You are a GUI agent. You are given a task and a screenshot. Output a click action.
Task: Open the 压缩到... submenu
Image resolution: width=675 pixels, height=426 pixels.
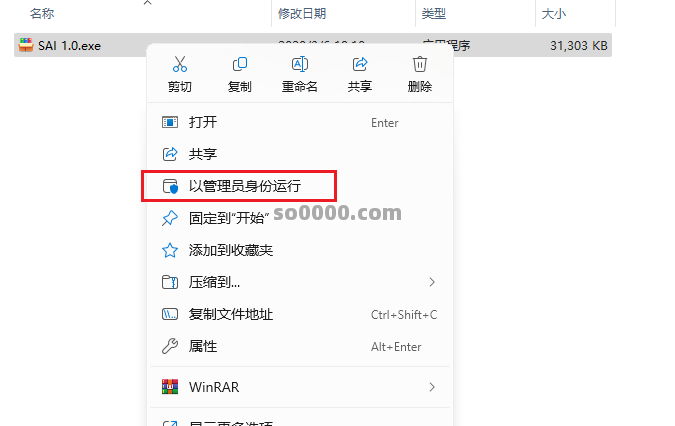(300, 282)
